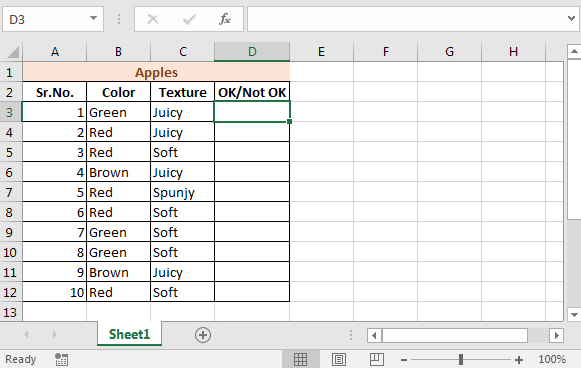Click the Insert Function fx icon
581x368 pixels.
click(x=225, y=19)
